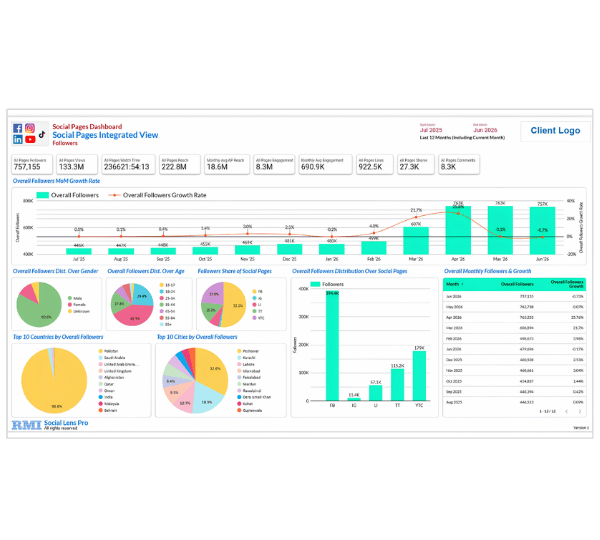This screenshot has height=540, width=600.
Task: Click the Instagram logo icon
Action: [30, 128]
